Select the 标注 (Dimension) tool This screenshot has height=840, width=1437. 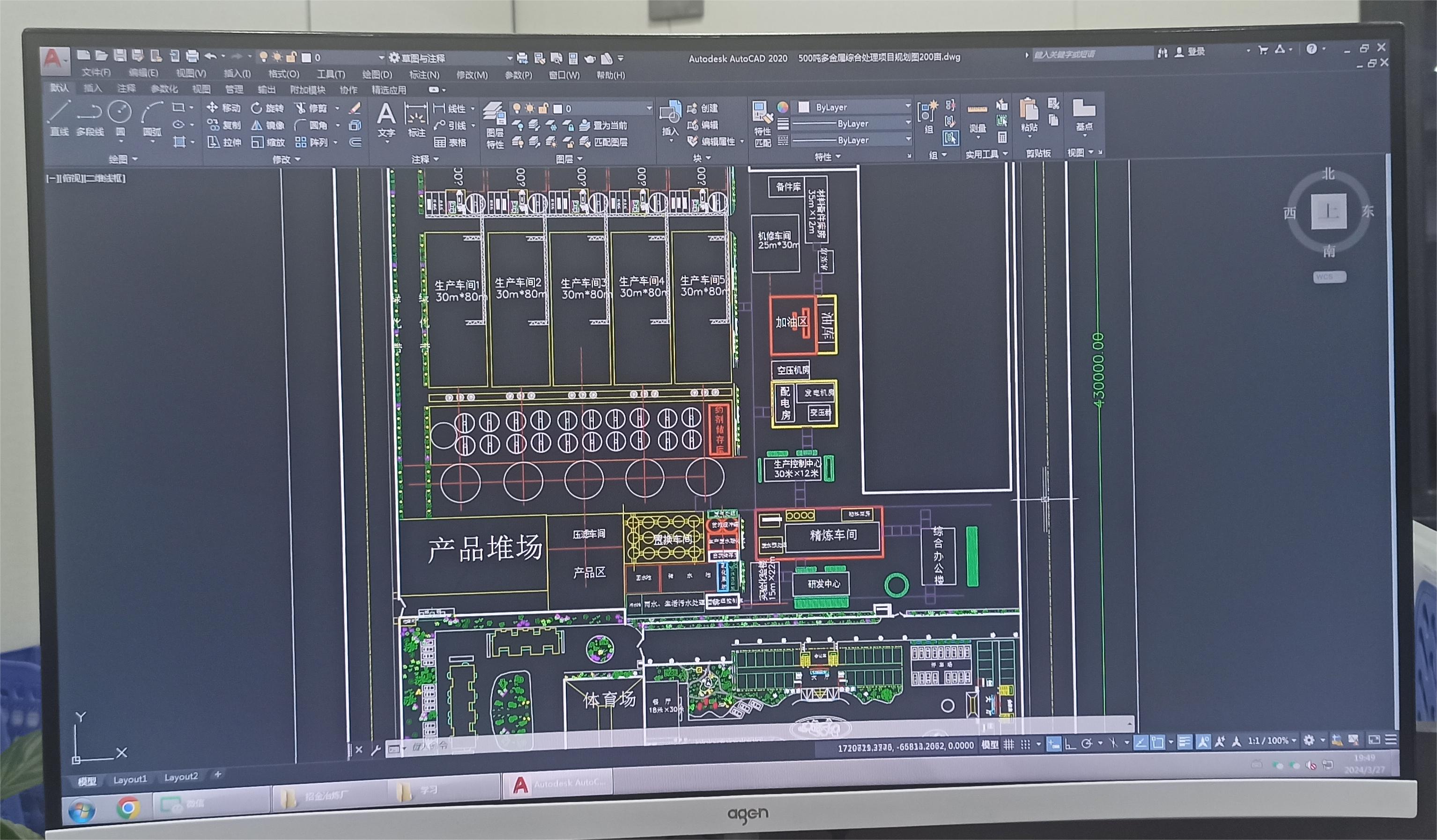416,121
